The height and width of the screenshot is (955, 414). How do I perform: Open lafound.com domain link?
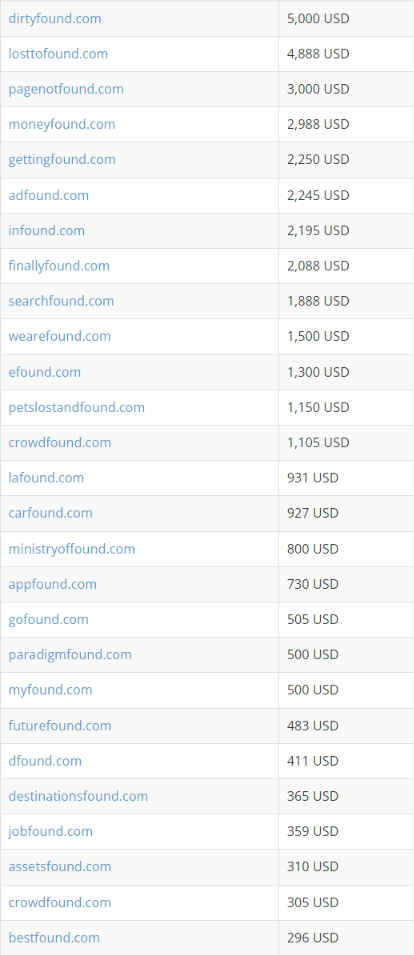point(46,478)
